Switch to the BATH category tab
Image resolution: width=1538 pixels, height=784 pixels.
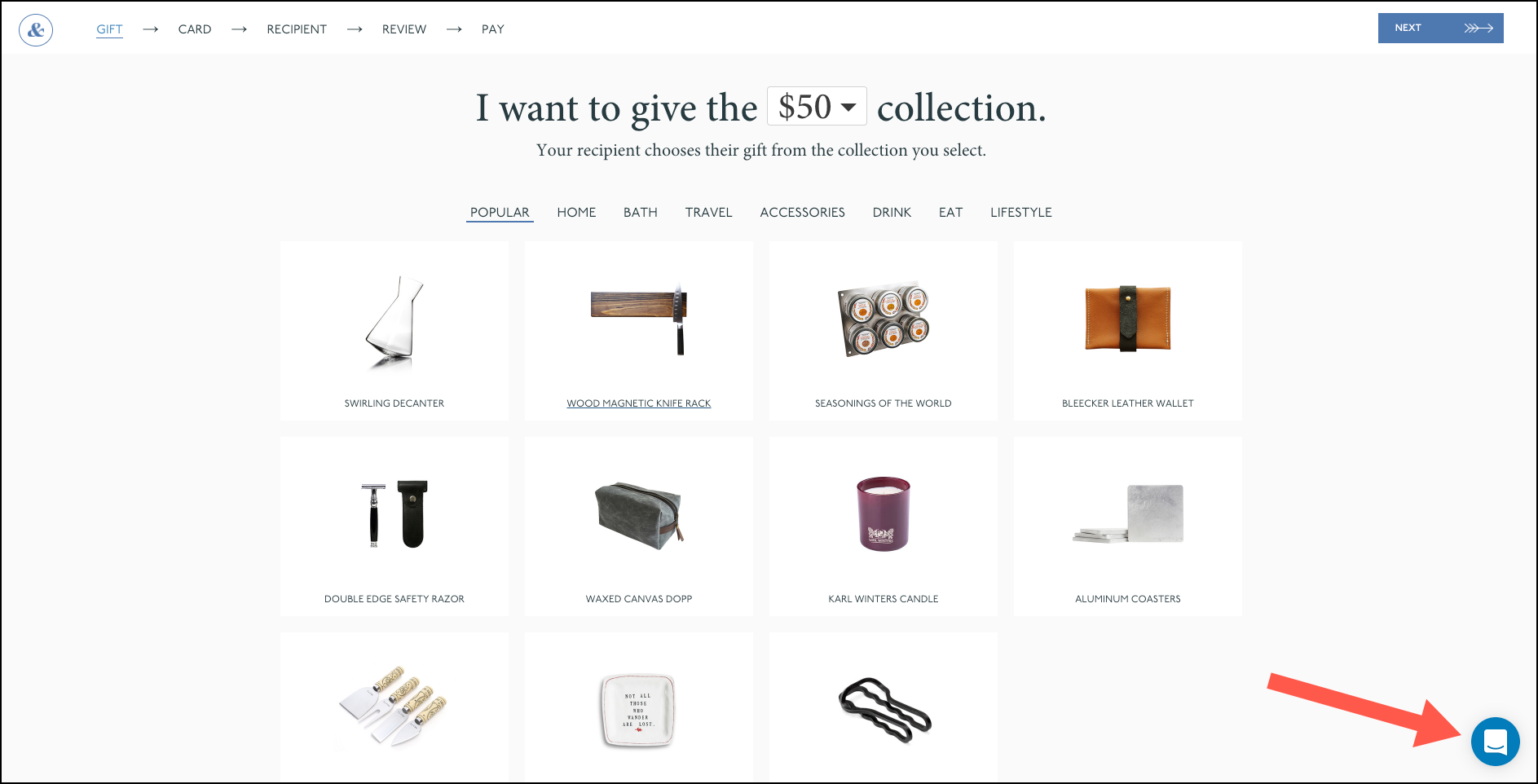[x=641, y=213]
